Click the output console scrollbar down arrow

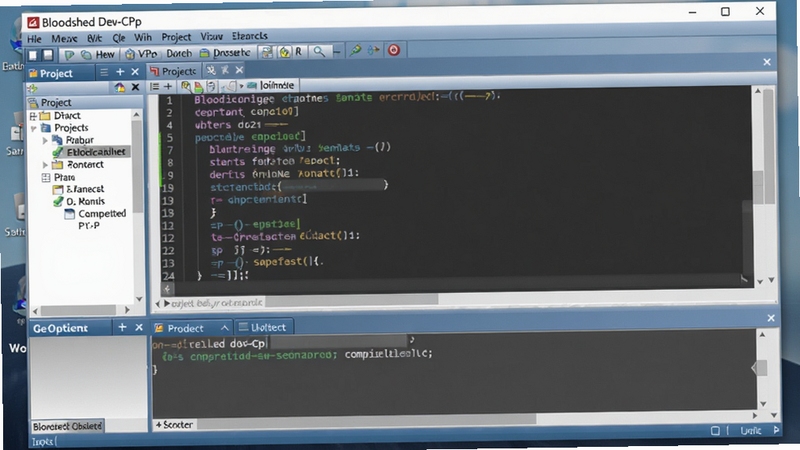click(x=763, y=404)
